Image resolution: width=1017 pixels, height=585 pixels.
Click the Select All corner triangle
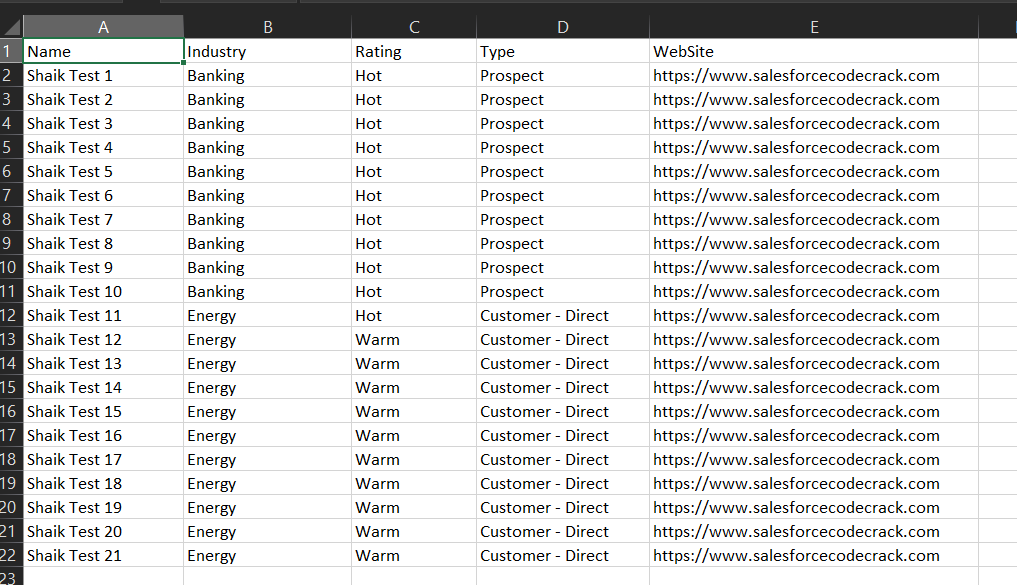point(12,27)
